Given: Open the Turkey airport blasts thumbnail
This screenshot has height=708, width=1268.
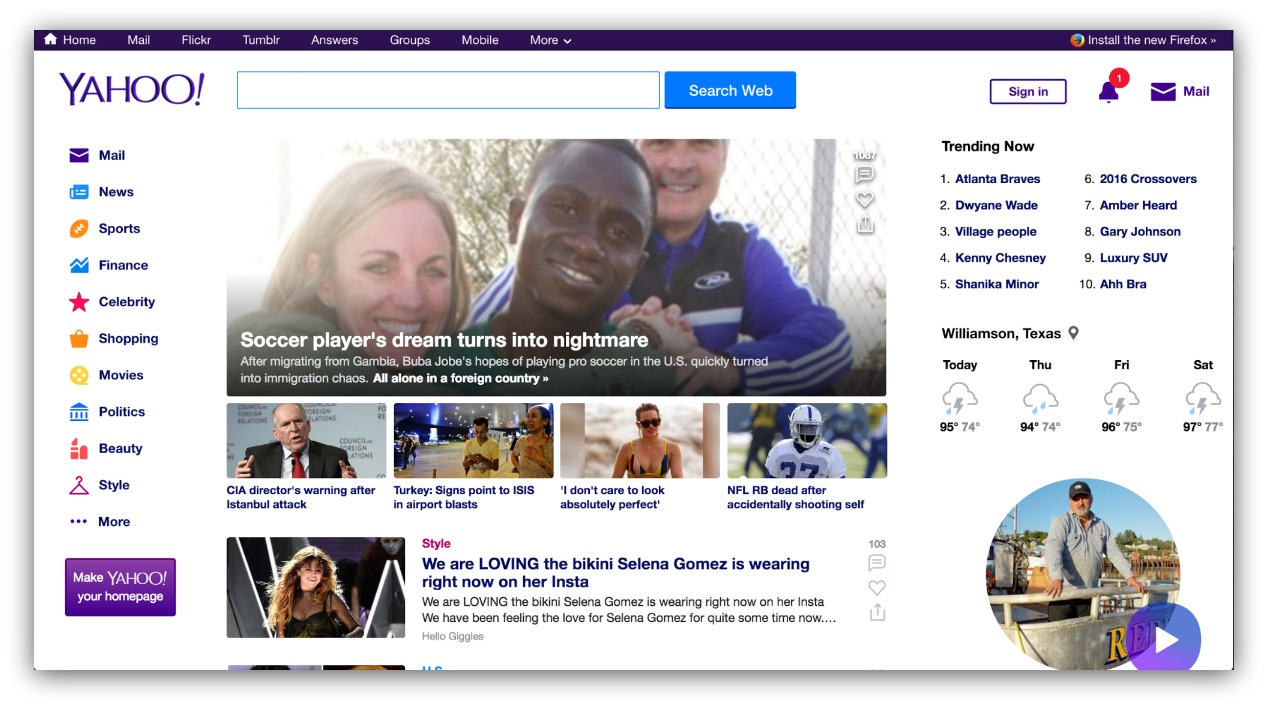Looking at the screenshot, I should click(473, 441).
